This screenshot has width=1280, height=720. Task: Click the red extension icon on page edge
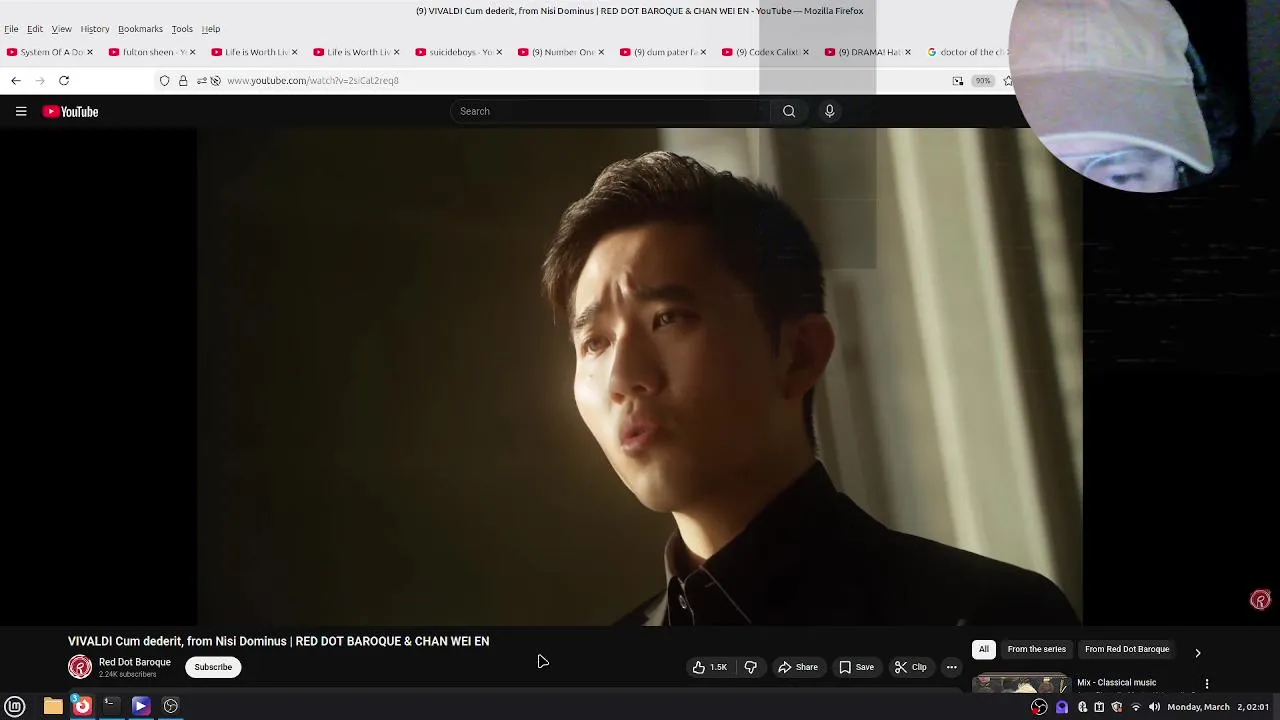click(x=1260, y=600)
